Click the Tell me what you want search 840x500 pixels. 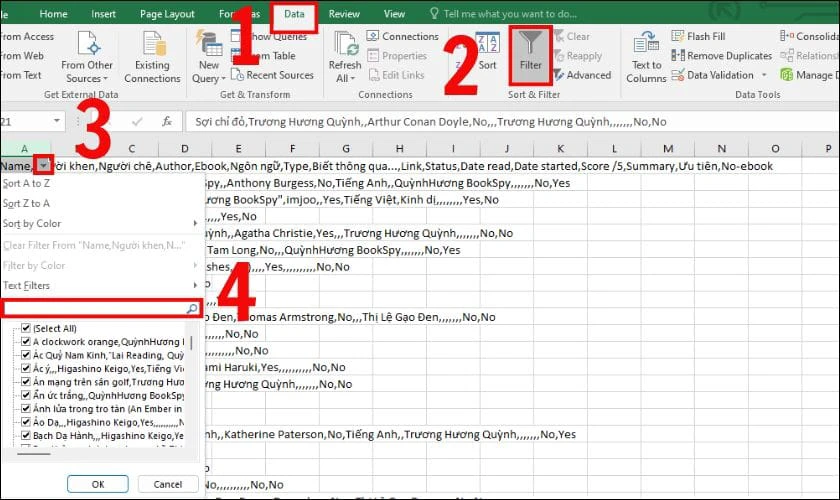pos(504,14)
